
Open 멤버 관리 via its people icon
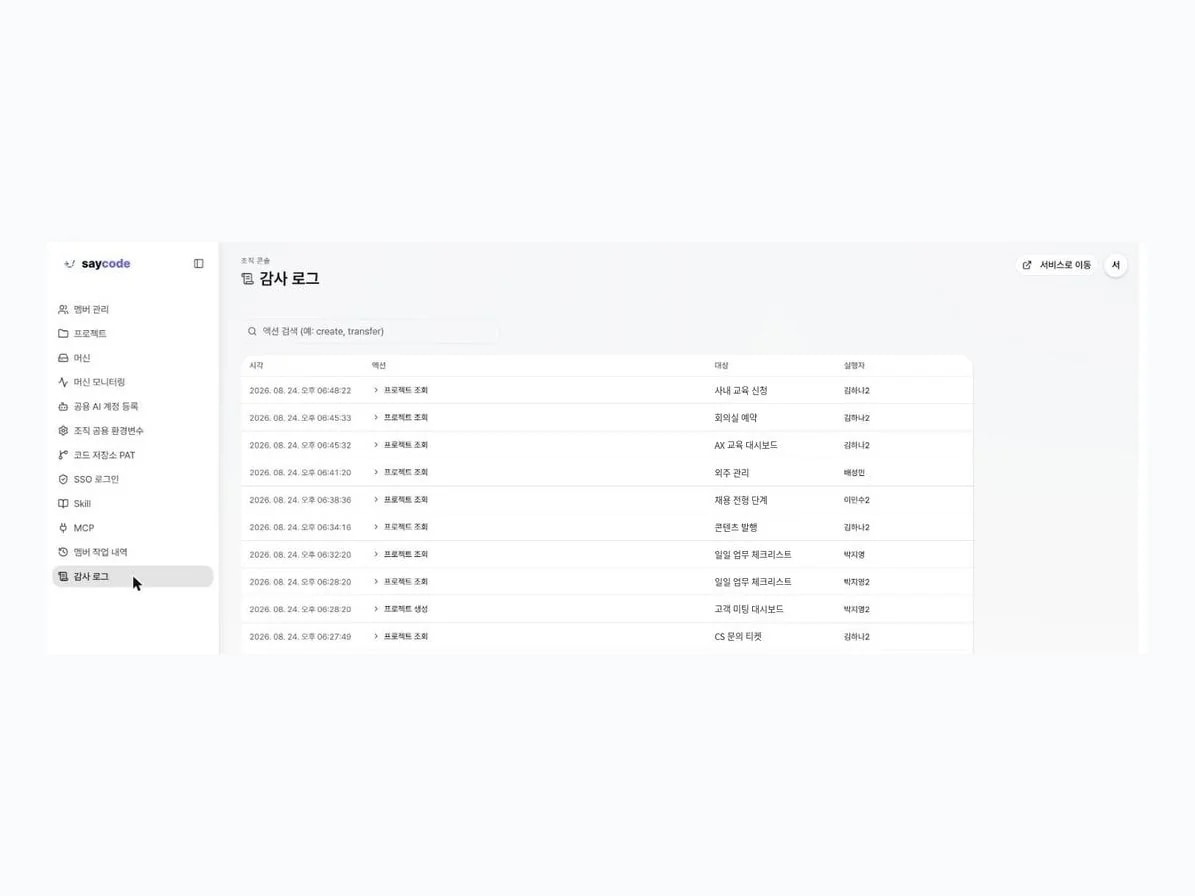[63, 309]
